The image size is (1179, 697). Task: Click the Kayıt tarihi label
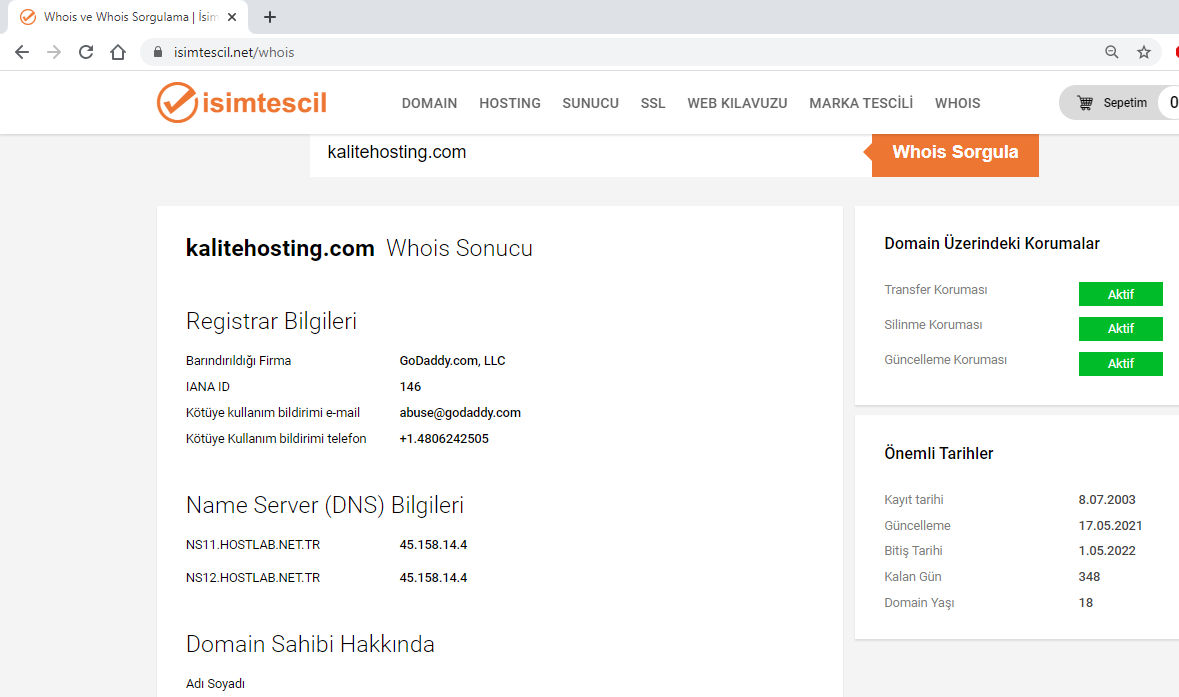[x=914, y=499]
